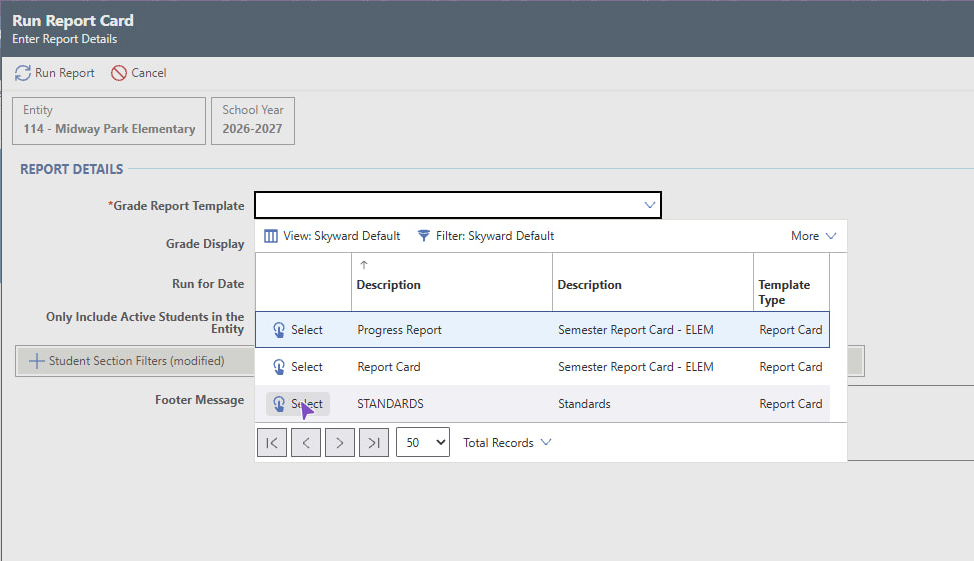This screenshot has height=561, width=974.
Task: Click Semester Report Card - ELEM in Progress Report row
Action: click(x=635, y=330)
